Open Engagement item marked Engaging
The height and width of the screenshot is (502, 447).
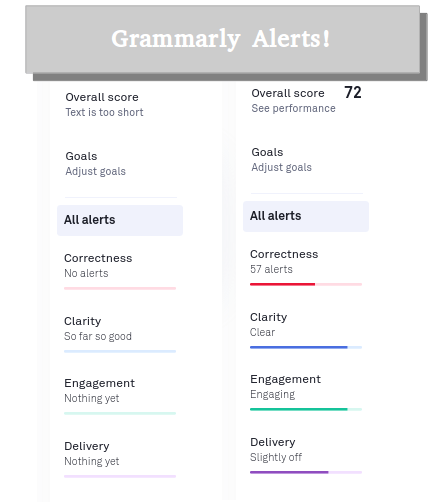pos(306,392)
